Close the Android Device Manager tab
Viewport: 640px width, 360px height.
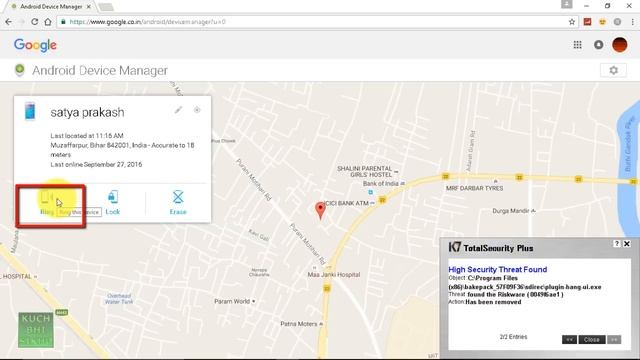[89, 7]
